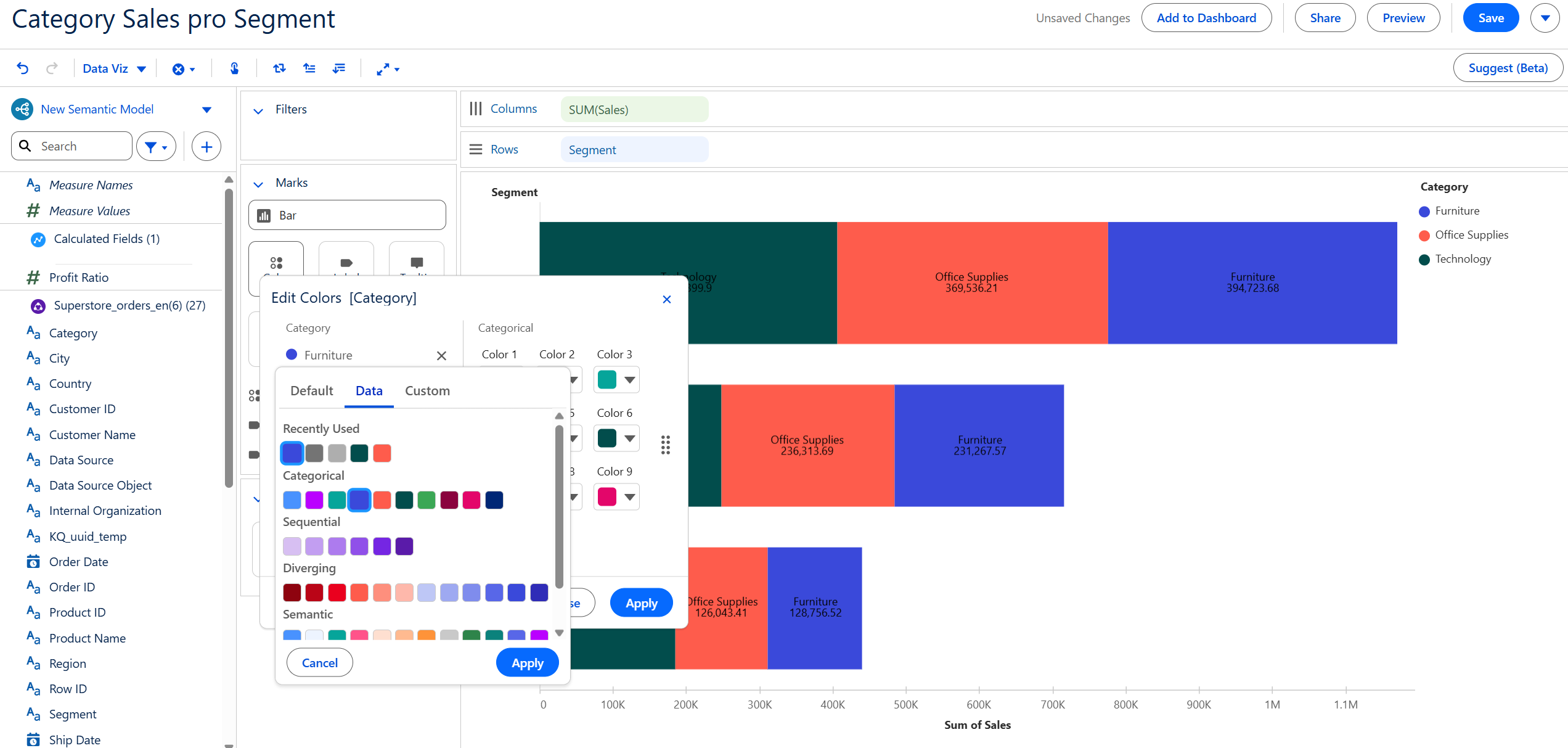Screen dimensions: 1568x748
Task: Click the touch interaction hand icon
Action: click(234, 68)
